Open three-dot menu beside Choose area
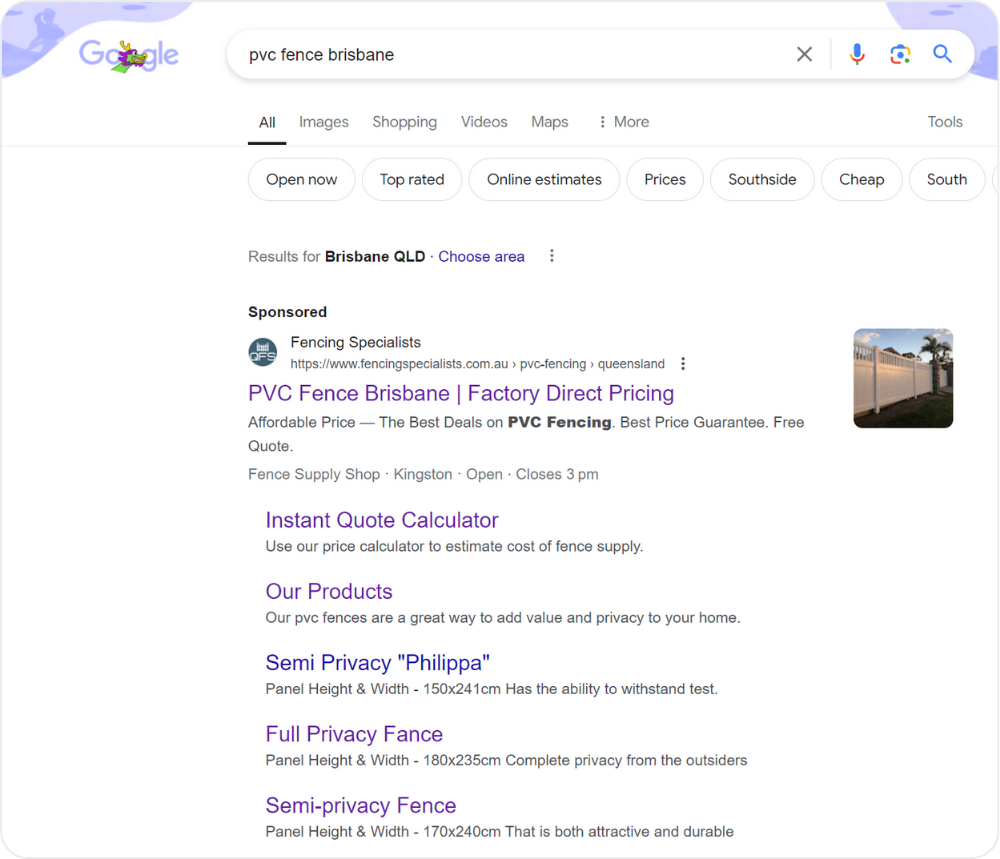The height and width of the screenshot is (859, 1000). pyautogui.click(x=551, y=256)
